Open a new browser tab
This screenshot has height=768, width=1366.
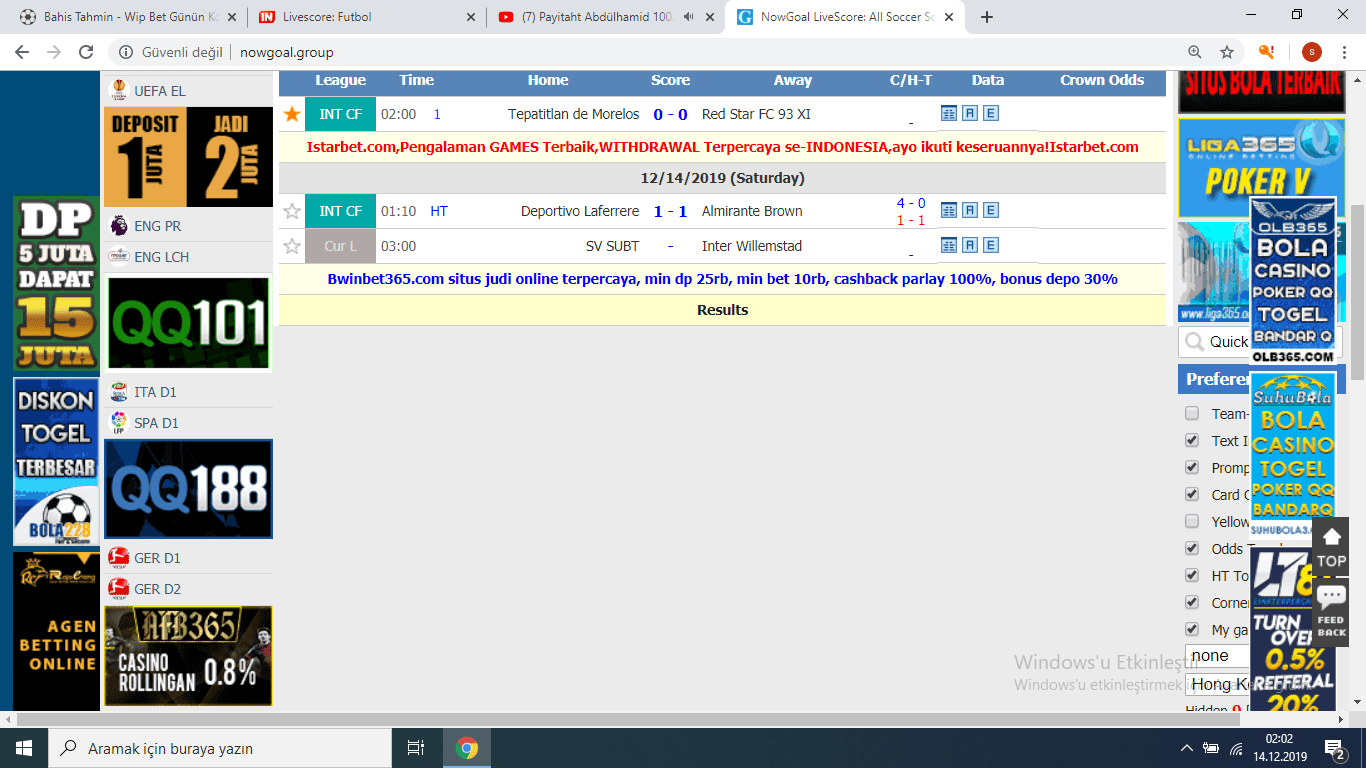[x=987, y=17]
